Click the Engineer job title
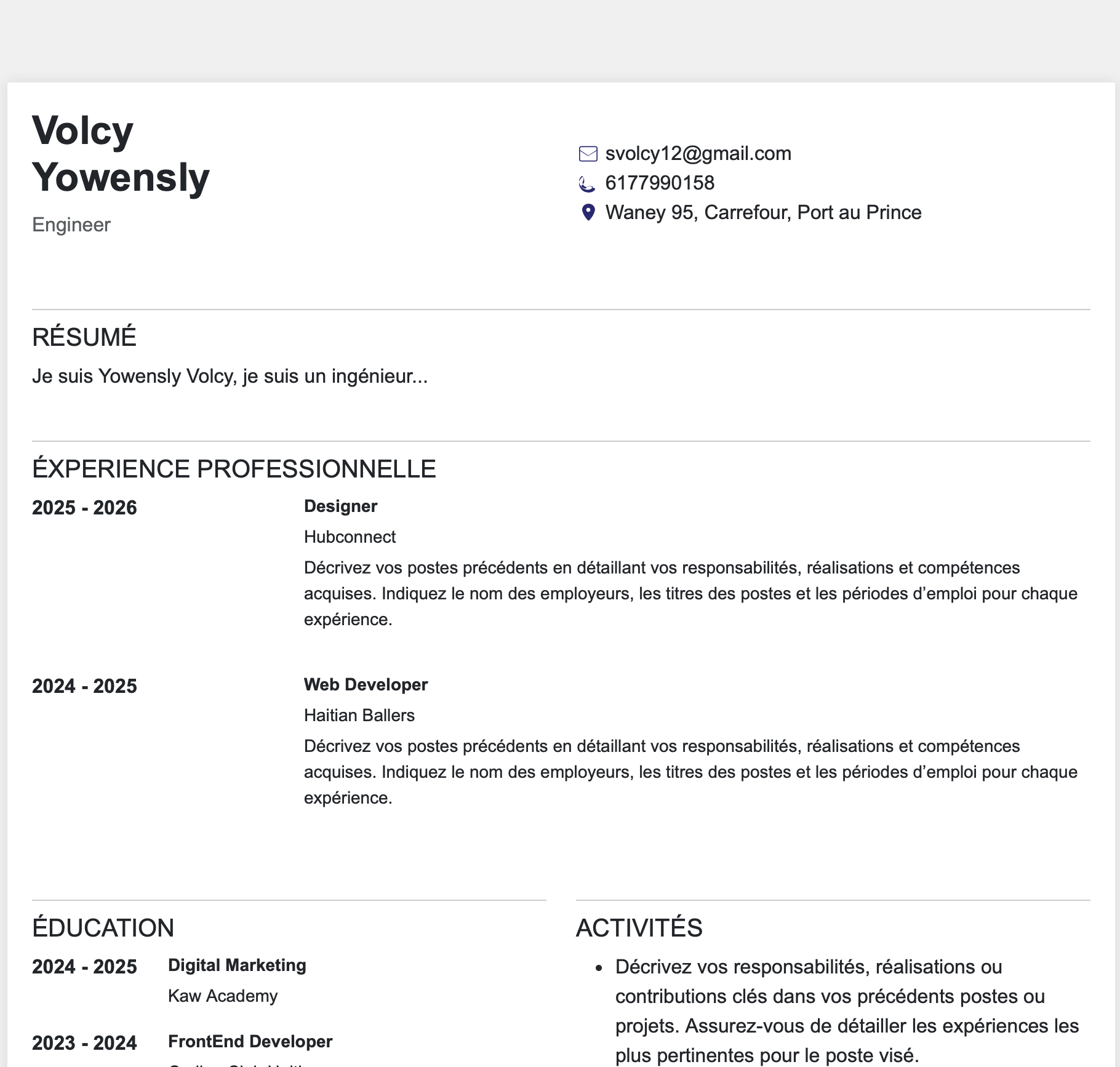The height and width of the screenshot is (1067, 1120). (71, 225)
